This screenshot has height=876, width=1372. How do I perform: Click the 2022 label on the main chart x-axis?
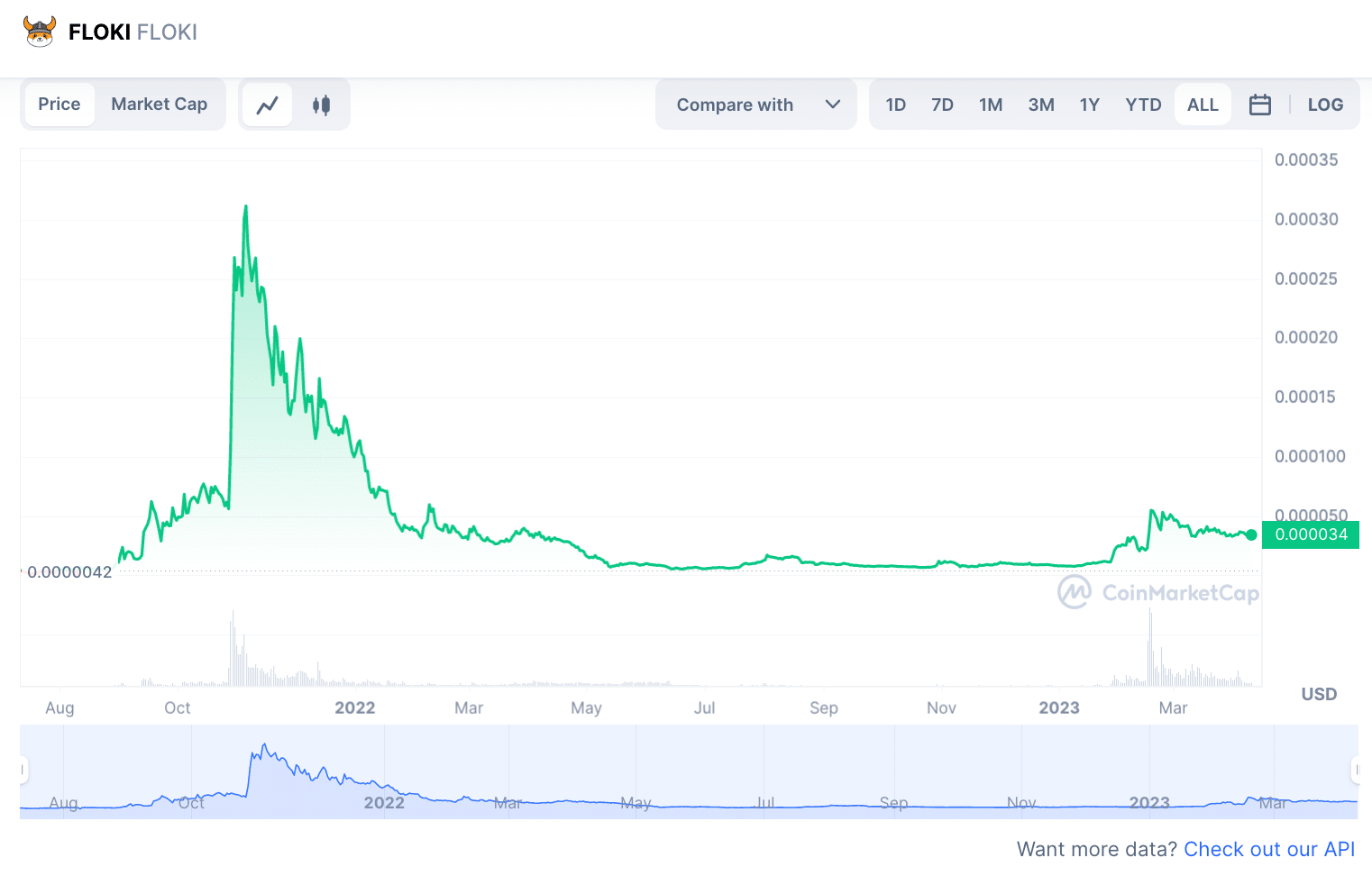pos(355,707)
